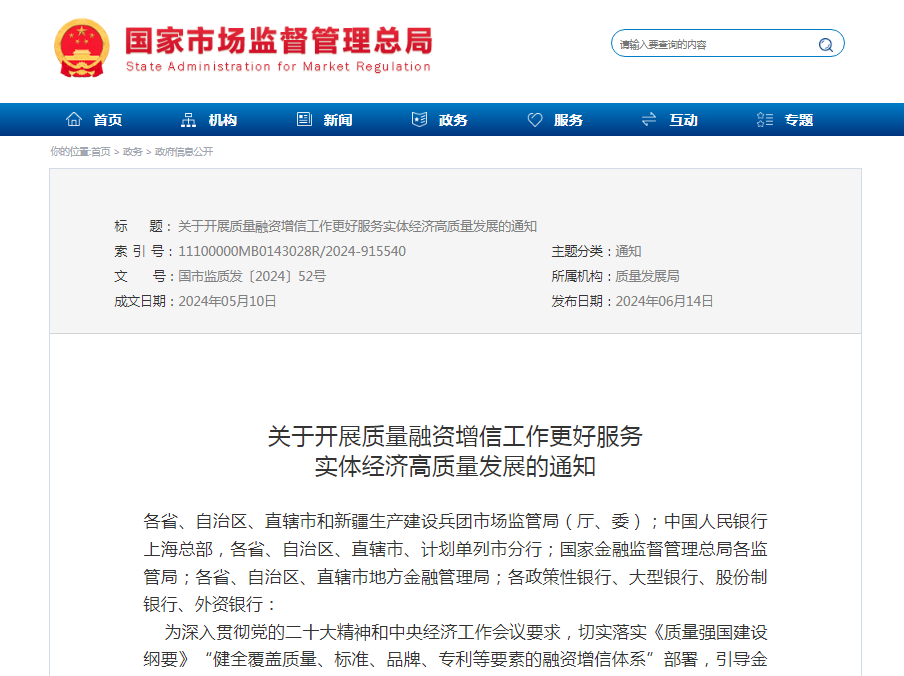The width and height of the screenshot is (904, 676).
Task: Click the heart icon beside 服务
Action: click(535, 120)
